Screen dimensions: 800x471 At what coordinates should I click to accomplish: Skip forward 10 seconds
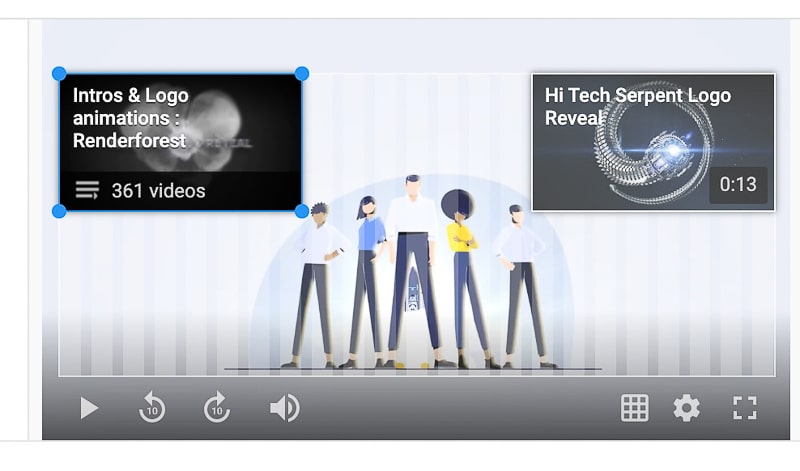[x=217, y=407]
